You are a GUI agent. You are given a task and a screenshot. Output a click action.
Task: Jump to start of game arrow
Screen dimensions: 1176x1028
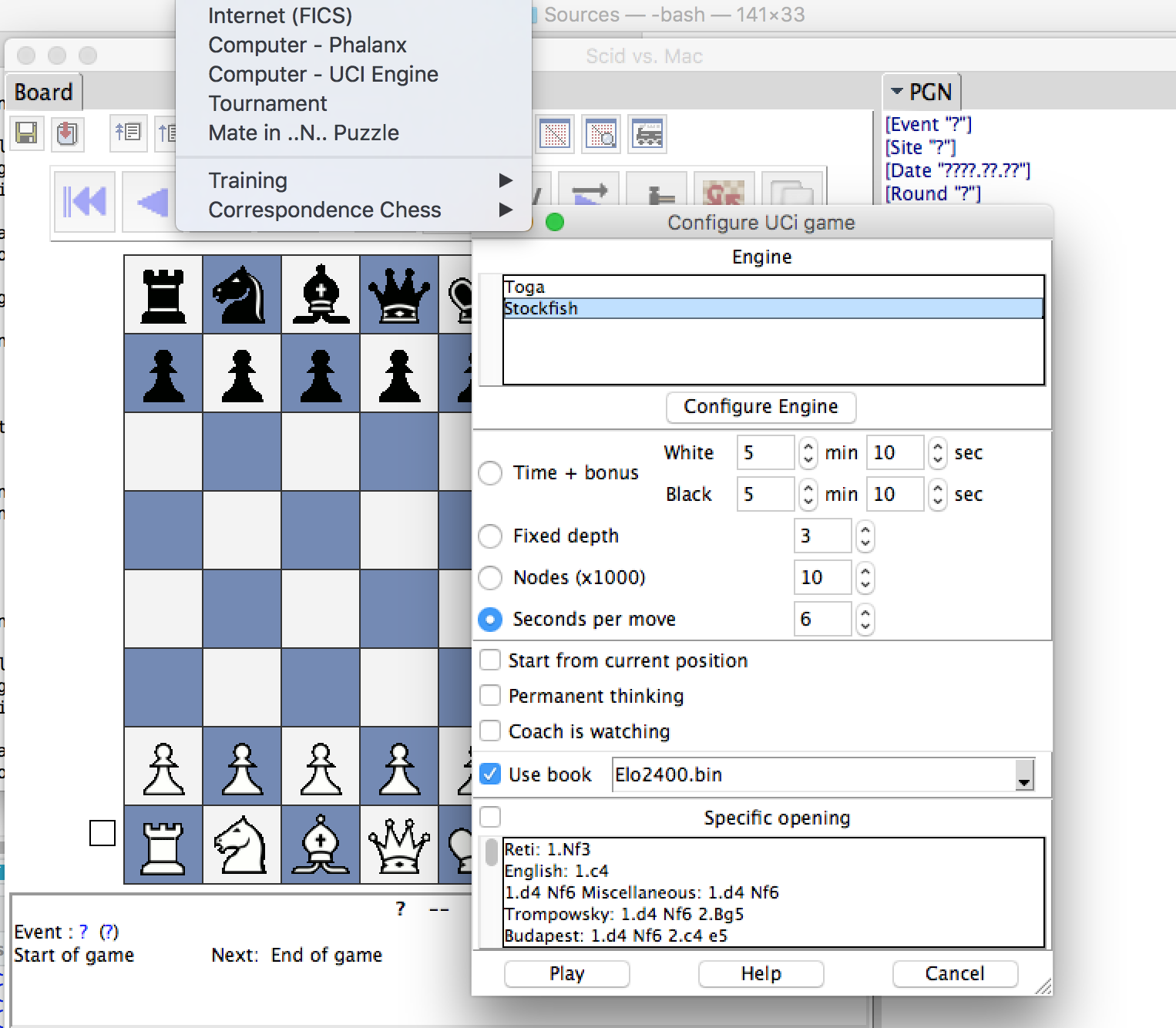(x=84, y=202)
